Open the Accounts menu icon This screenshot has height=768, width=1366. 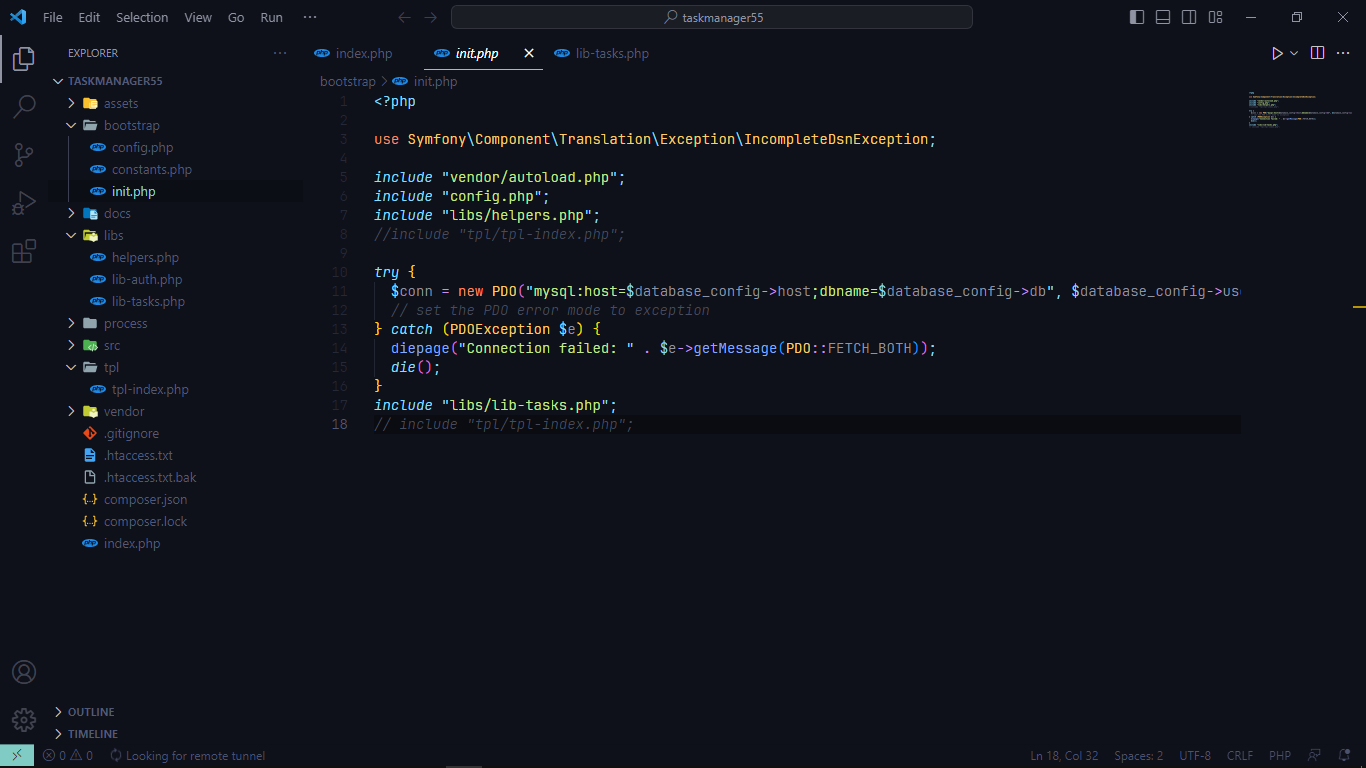pyautogui.click(x=24, y=672)
